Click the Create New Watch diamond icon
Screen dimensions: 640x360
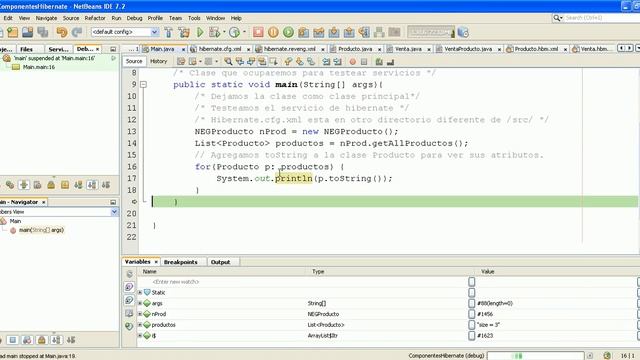click(x=129, y=326)
